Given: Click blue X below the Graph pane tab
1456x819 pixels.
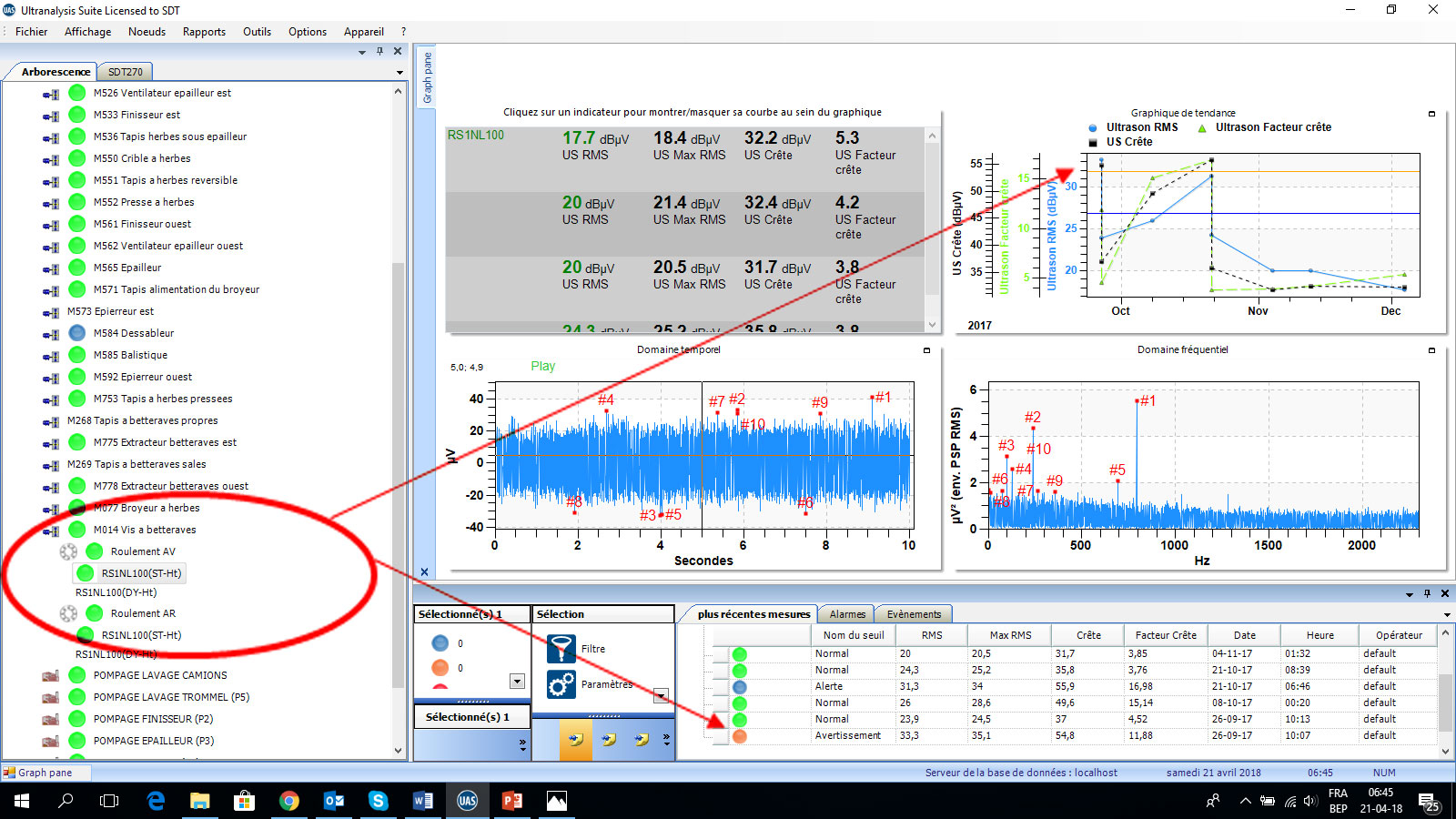Looking at the screenshot, I should 424,571.
